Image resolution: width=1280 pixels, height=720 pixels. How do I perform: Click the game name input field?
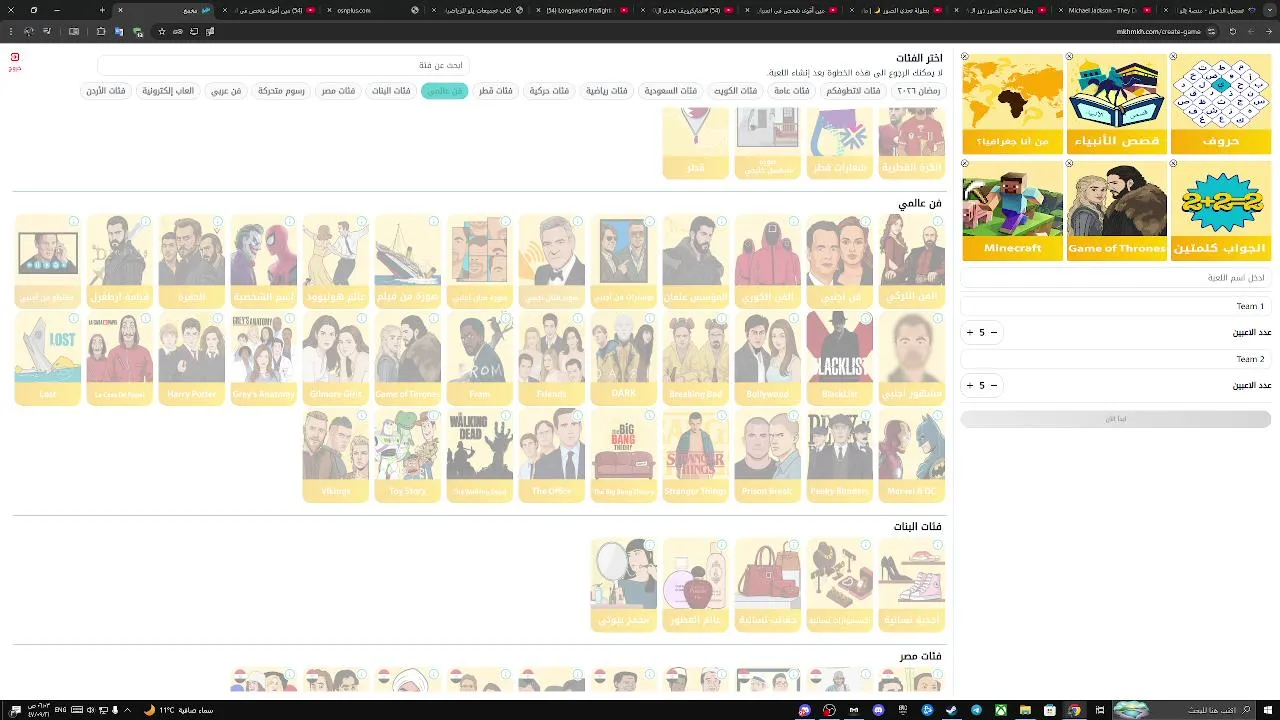click(x=1116, y=278)
